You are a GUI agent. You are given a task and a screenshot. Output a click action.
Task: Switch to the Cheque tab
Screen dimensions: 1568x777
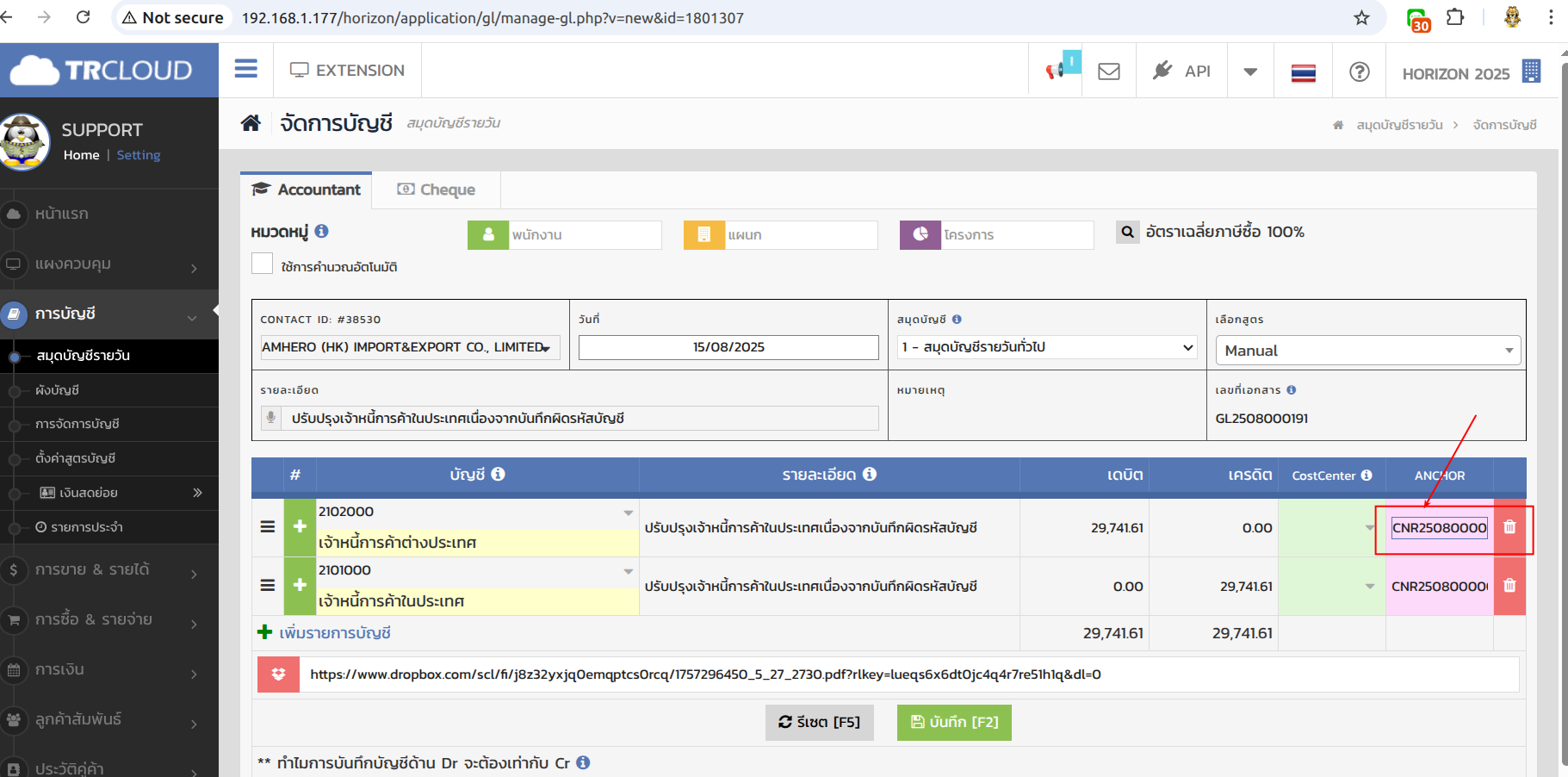click(x=437, y=190)
